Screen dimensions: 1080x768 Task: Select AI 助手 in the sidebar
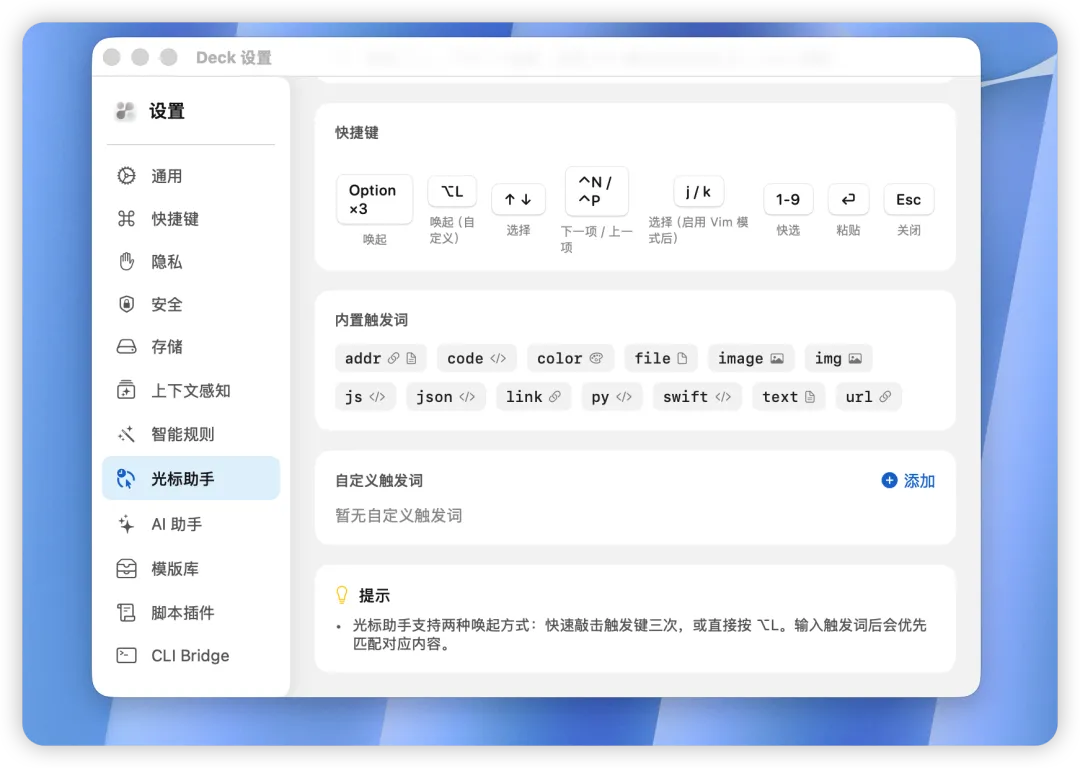[x=191, y=524]
